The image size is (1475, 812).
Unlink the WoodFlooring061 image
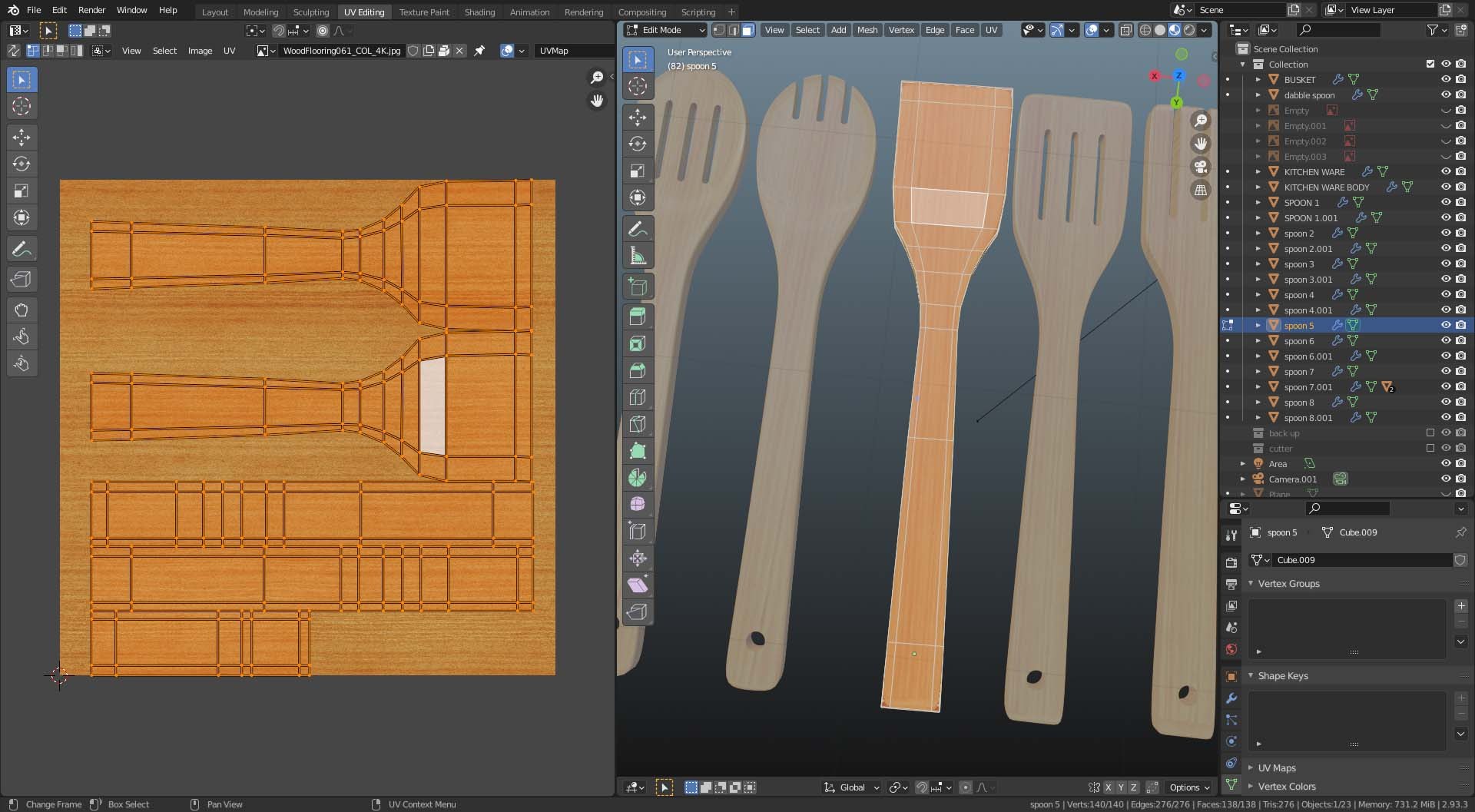459,51
